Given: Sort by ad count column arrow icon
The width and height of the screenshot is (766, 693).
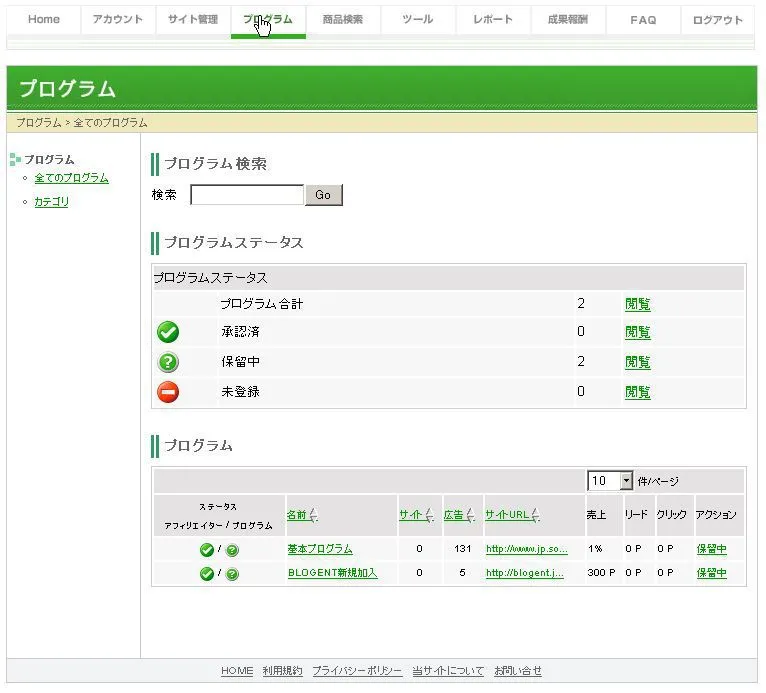Looking at the screenshot, I should coord(470,516).
